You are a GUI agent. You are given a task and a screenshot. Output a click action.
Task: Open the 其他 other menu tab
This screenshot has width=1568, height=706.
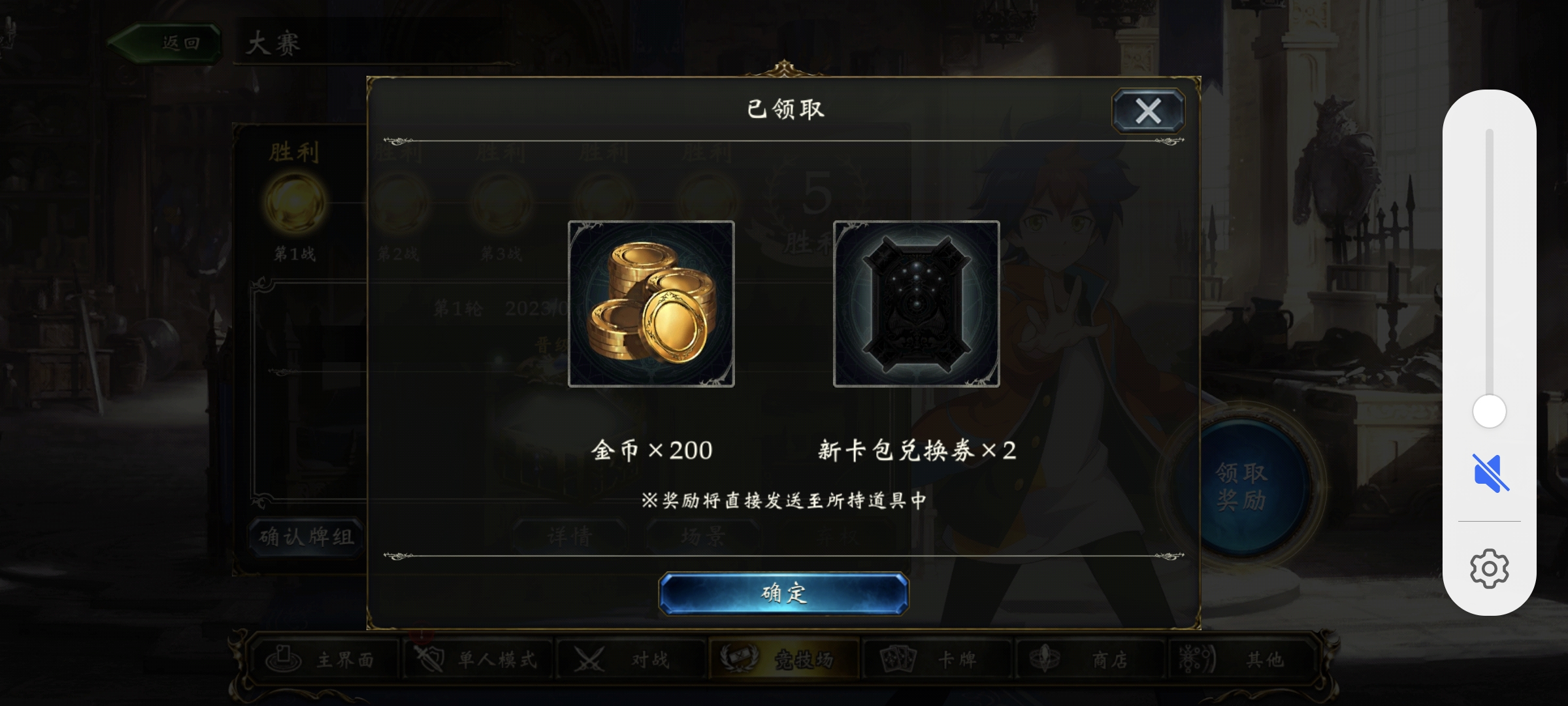1241,659
